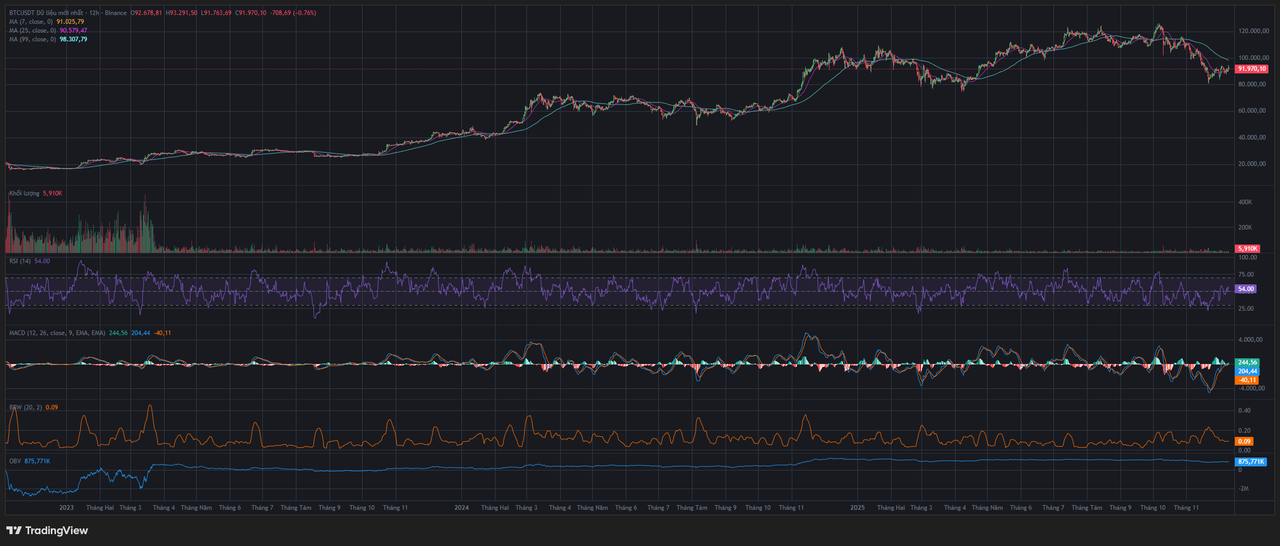Viewport: 1280px width, 546px height.
Task: Click the orange 0.09 BBW axis label
Action: (x=1244, y=441)
